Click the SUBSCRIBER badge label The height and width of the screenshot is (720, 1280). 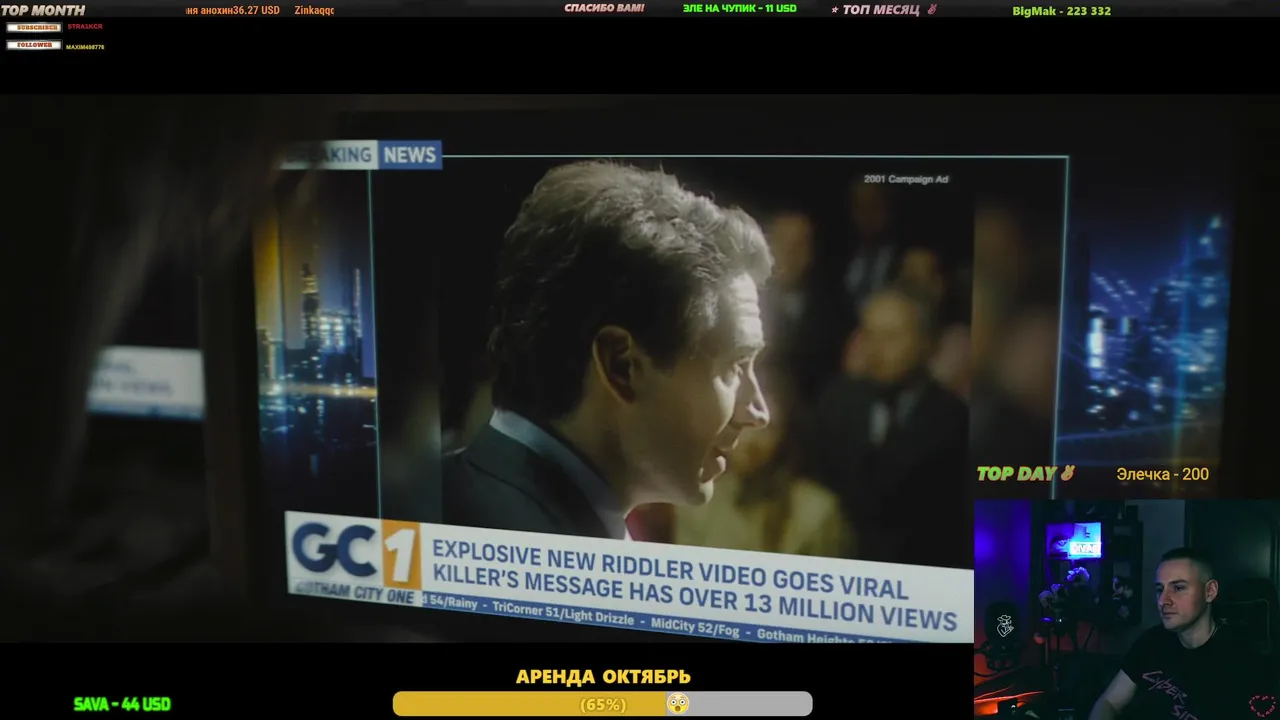[34, 27]
